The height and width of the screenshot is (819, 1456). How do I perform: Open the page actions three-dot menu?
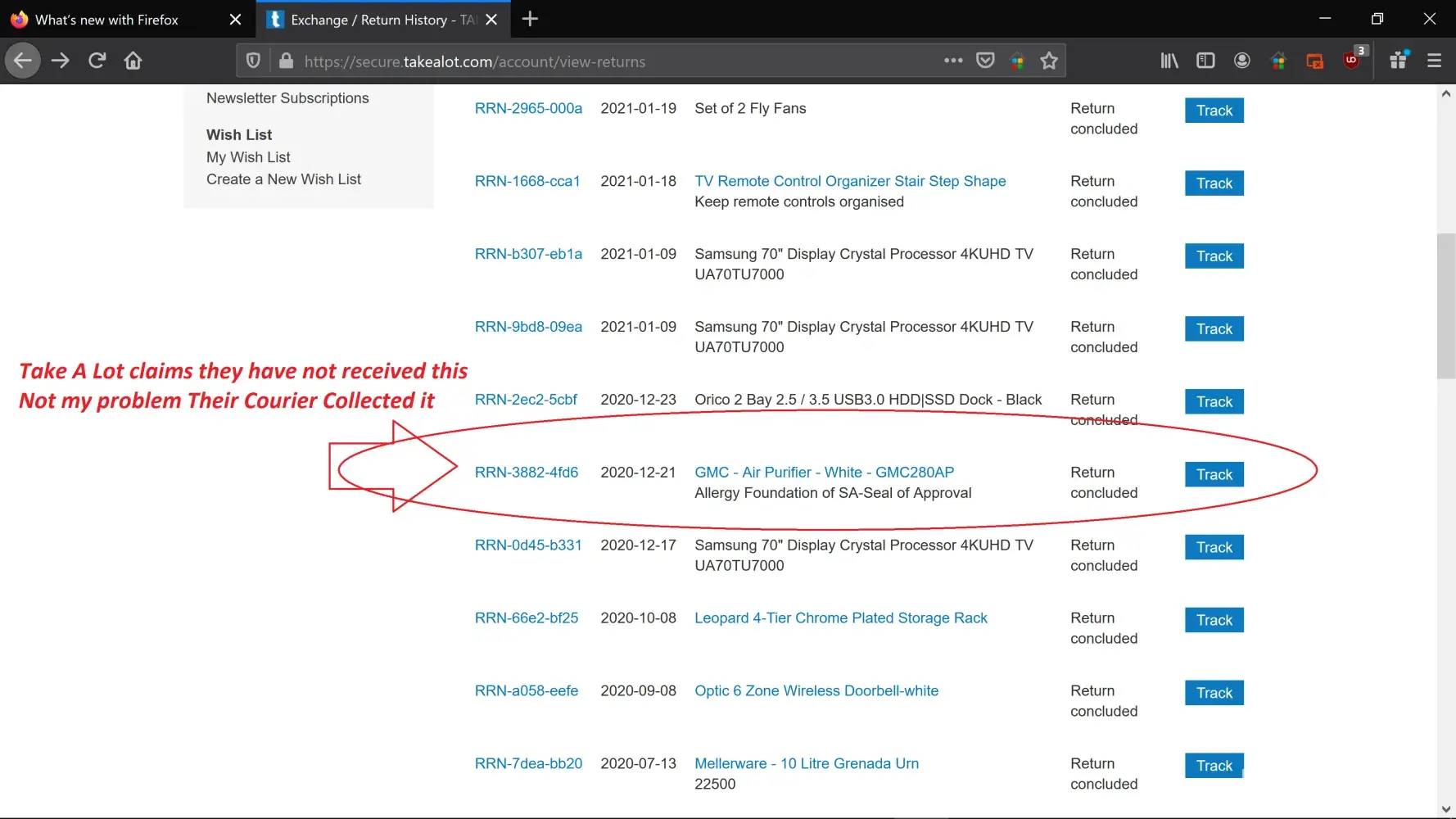(952, 61)
